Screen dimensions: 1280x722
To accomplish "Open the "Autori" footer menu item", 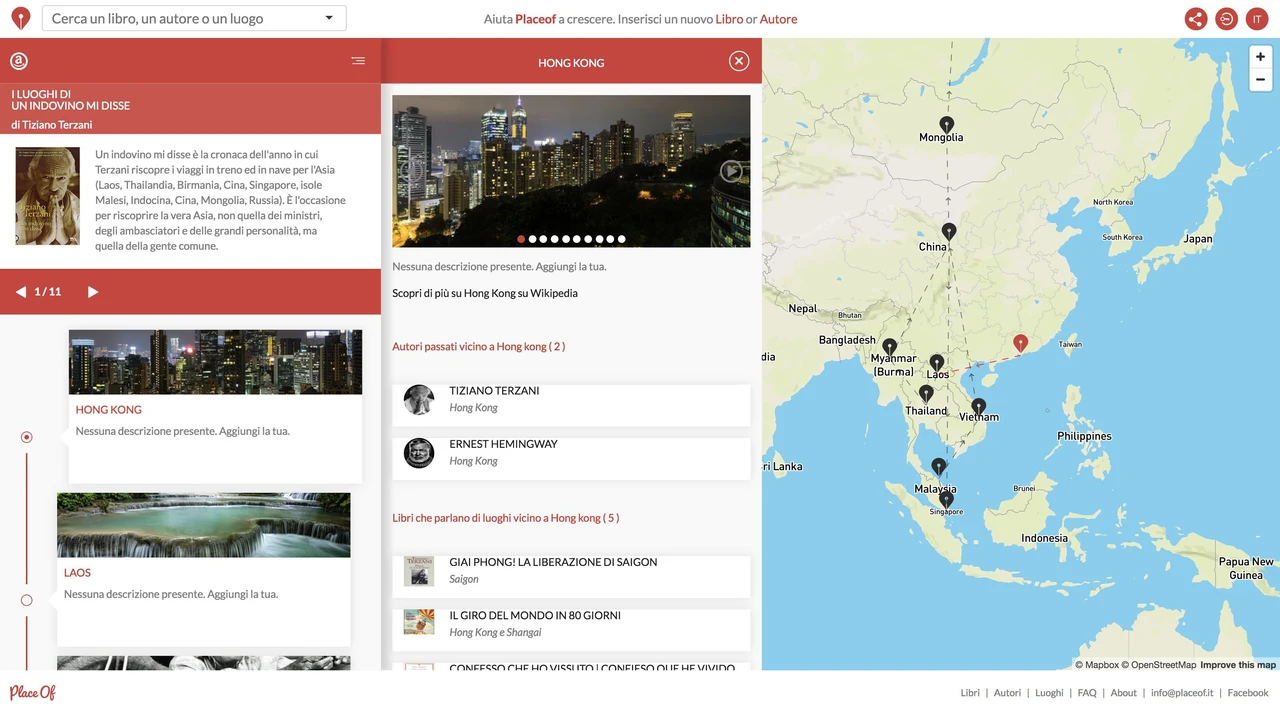I will 1007,693.
